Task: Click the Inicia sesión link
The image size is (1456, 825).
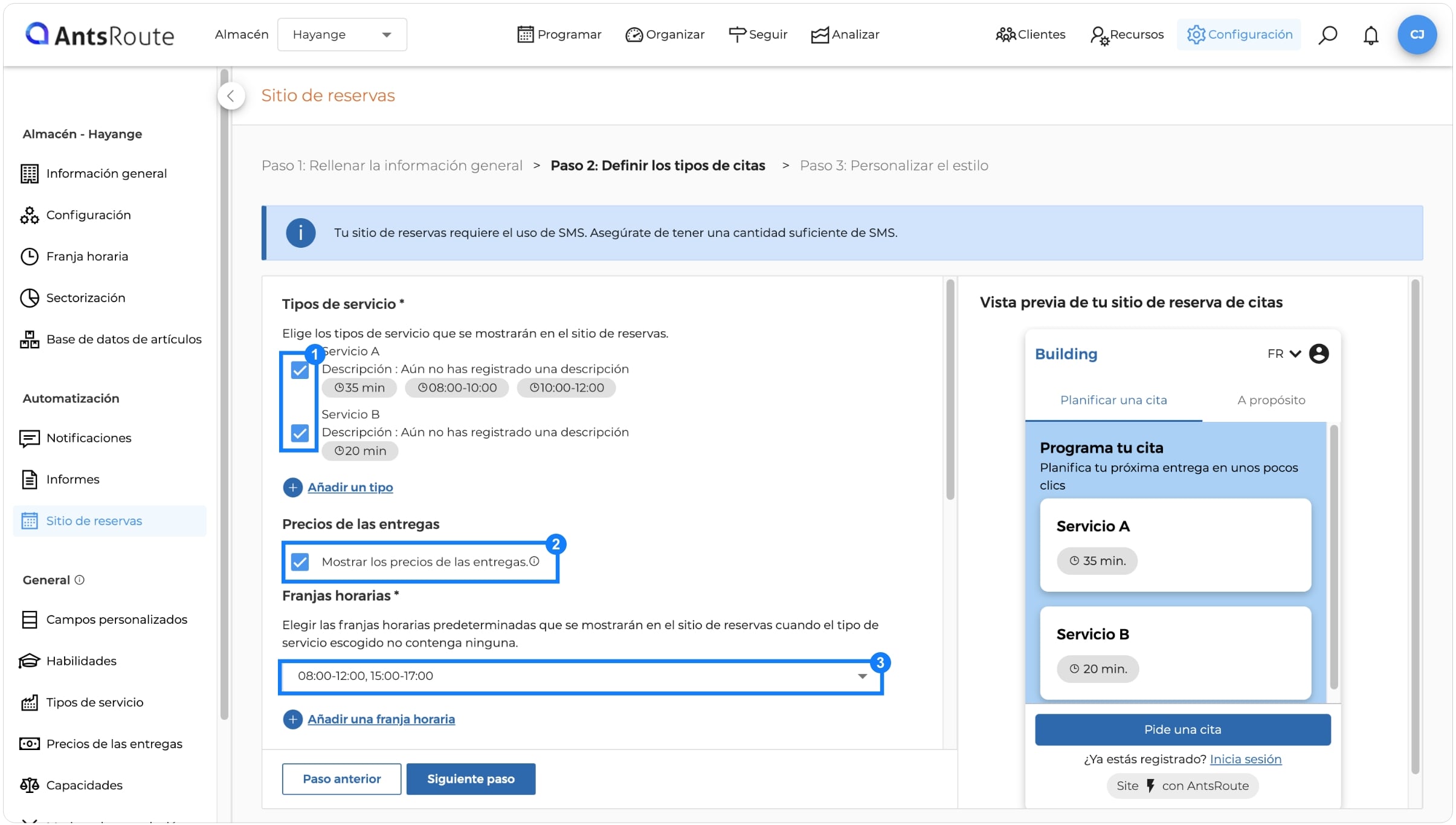Action: coord(1246,759)
